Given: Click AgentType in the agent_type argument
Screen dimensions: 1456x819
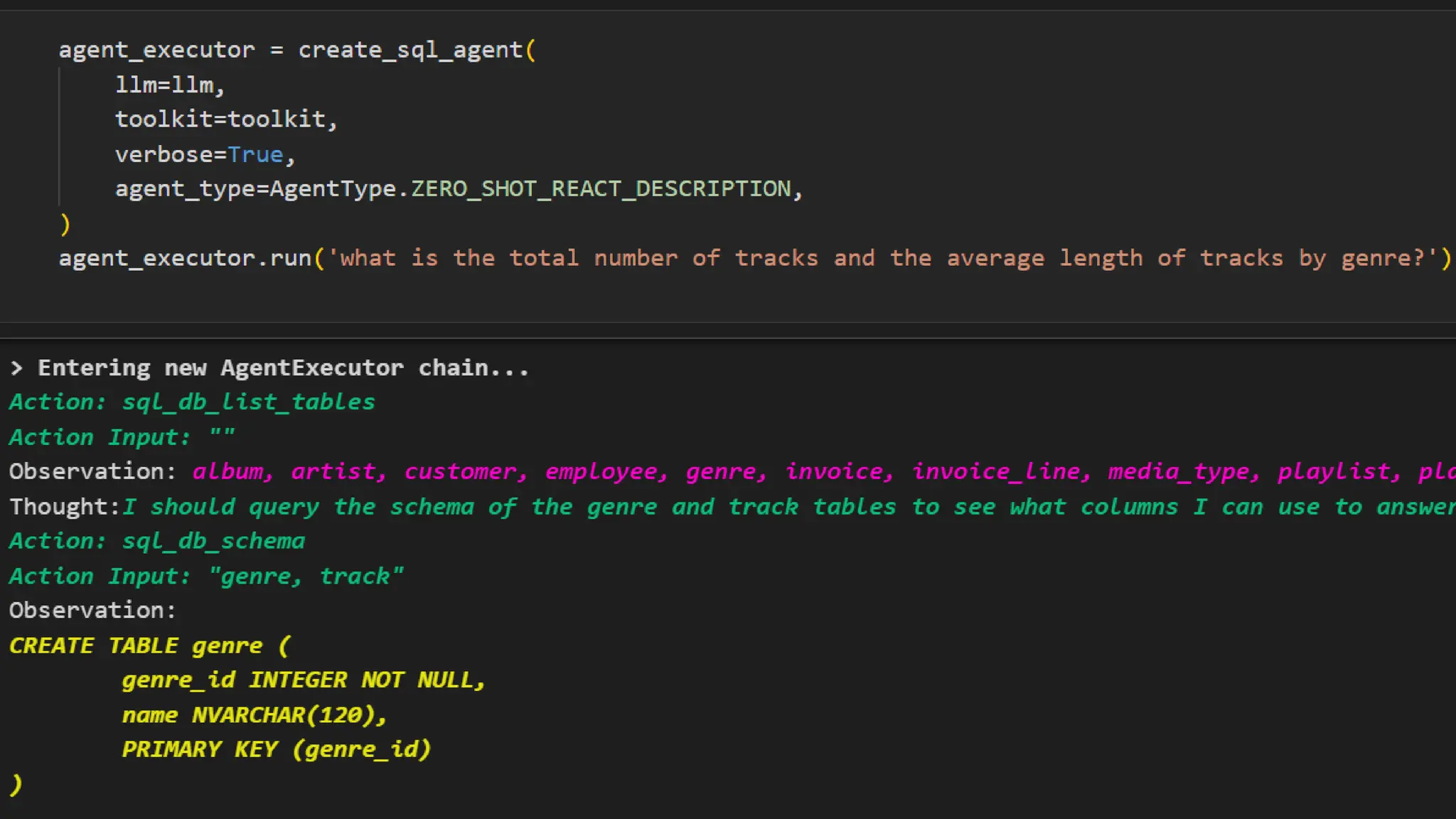Looking at the screenshot, I should tap(333, 189).
